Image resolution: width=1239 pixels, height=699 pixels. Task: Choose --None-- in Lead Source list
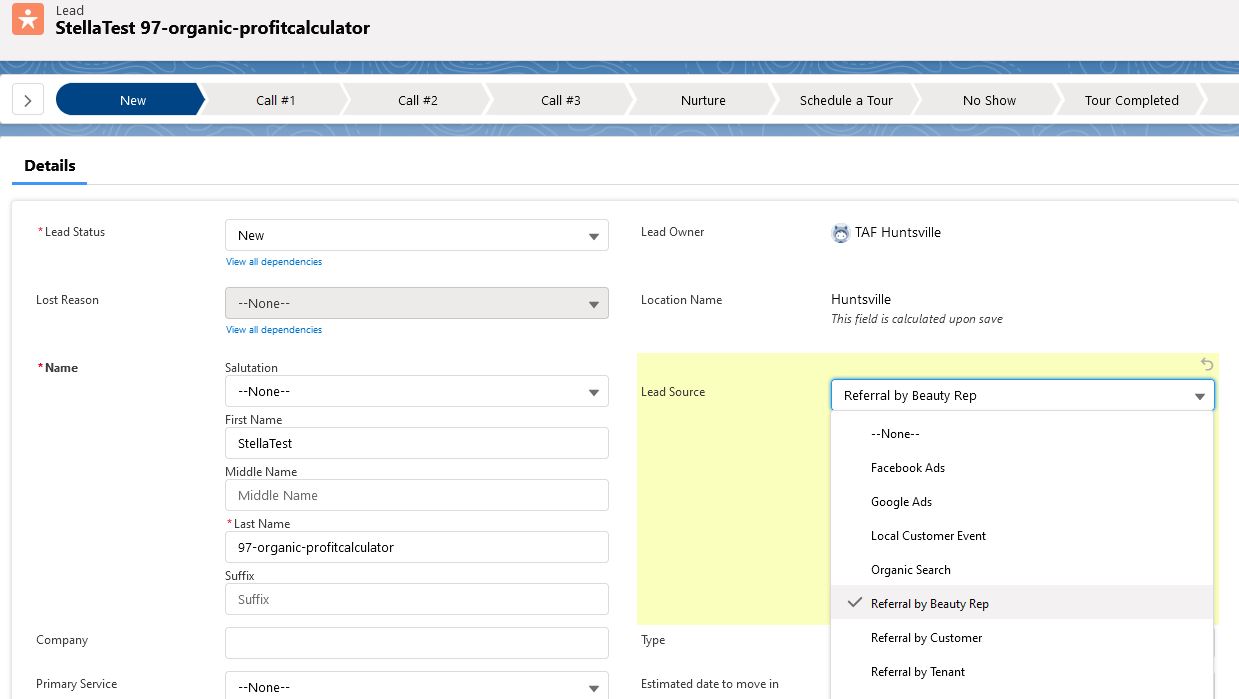[1022, 434]
